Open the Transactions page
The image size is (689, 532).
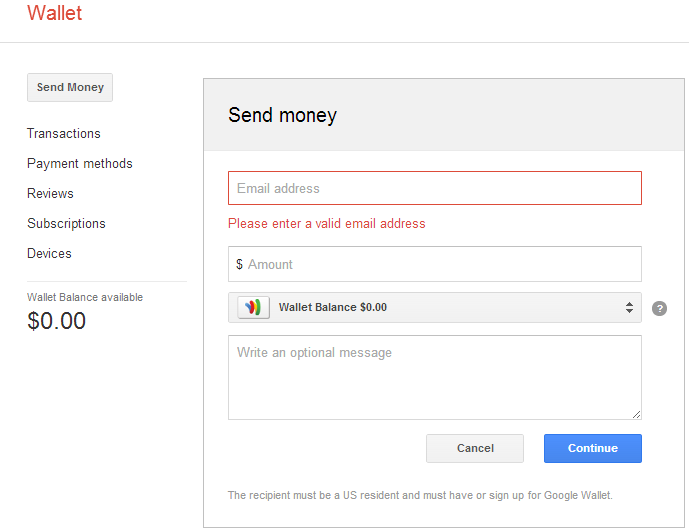tap(64, 134)
